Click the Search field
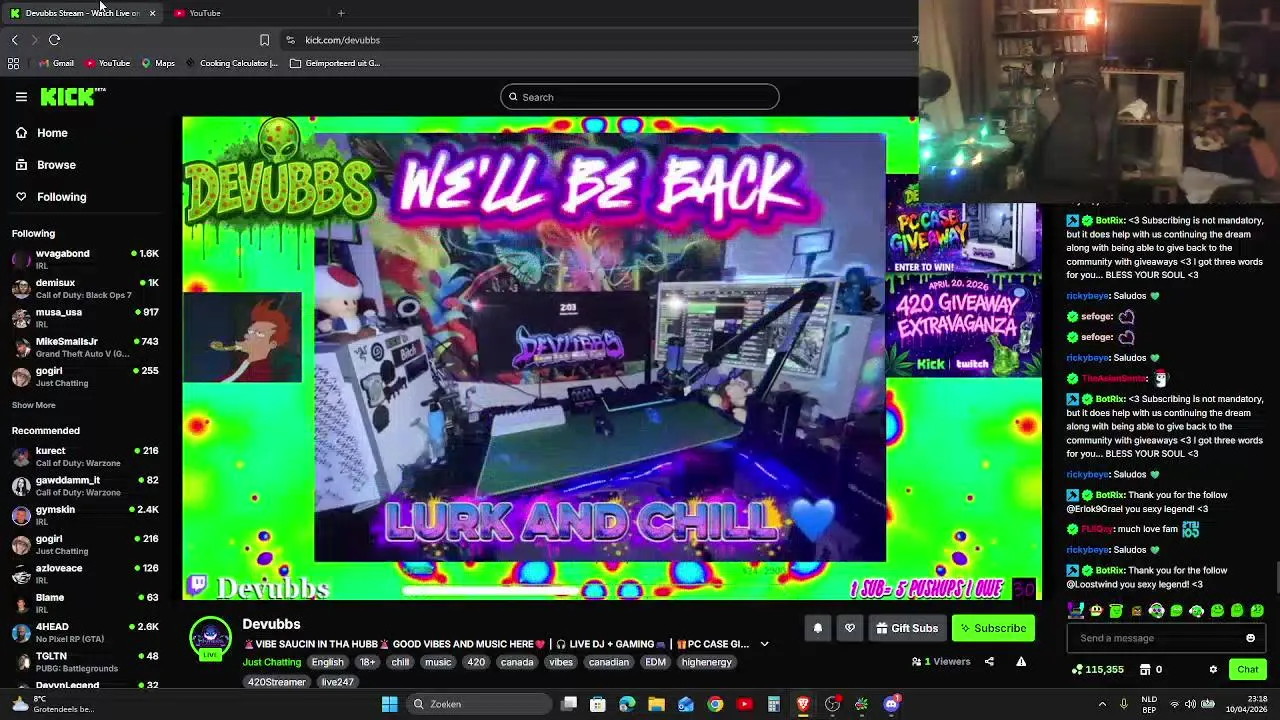The height and width of the screenshot is (720, 1280). pyautogui.click(x=640, y=97)
